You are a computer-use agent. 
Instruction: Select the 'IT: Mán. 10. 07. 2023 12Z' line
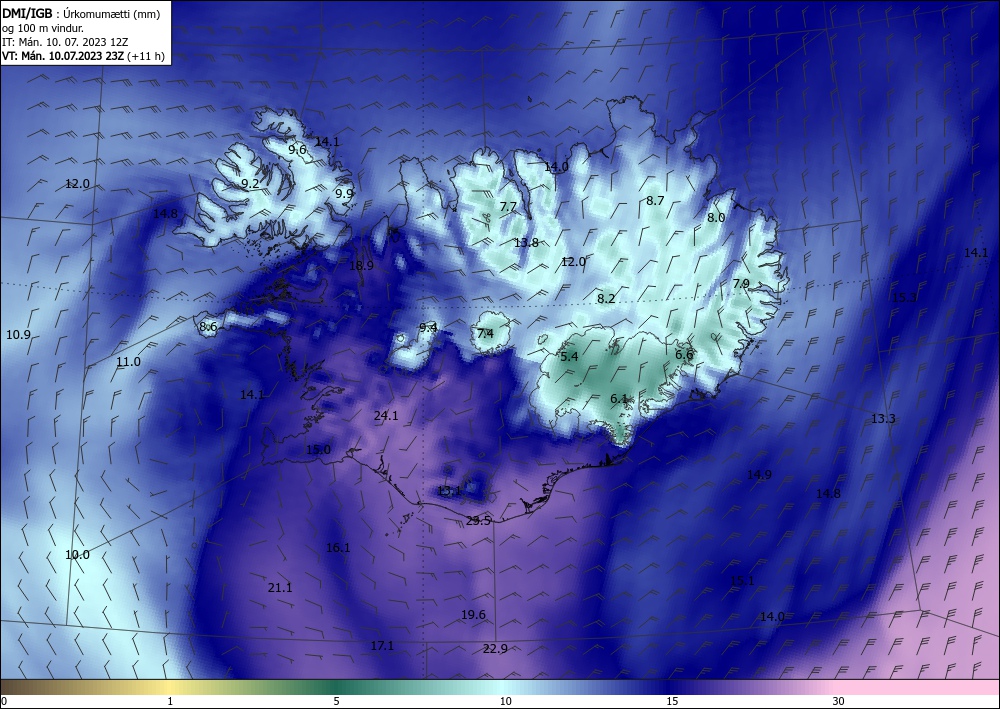64,42
